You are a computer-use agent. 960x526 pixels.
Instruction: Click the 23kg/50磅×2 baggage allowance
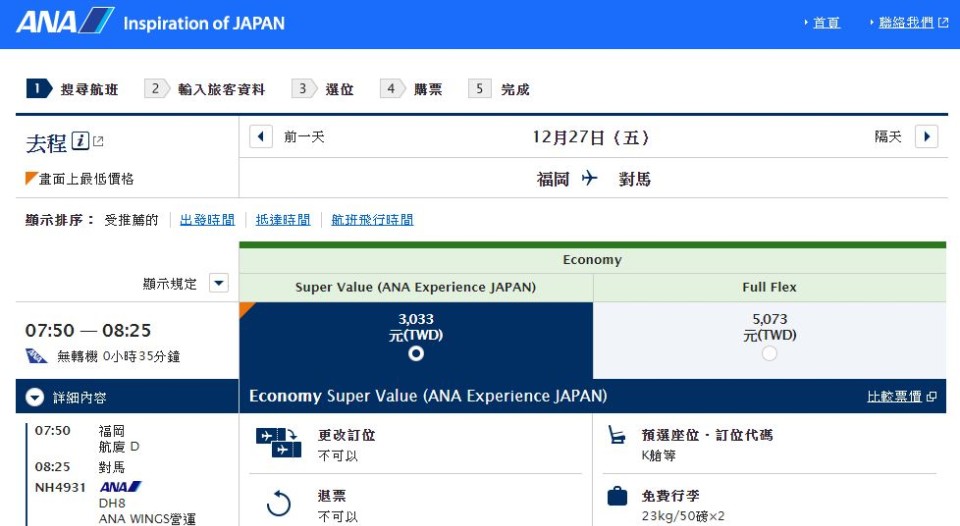point(683,516)
